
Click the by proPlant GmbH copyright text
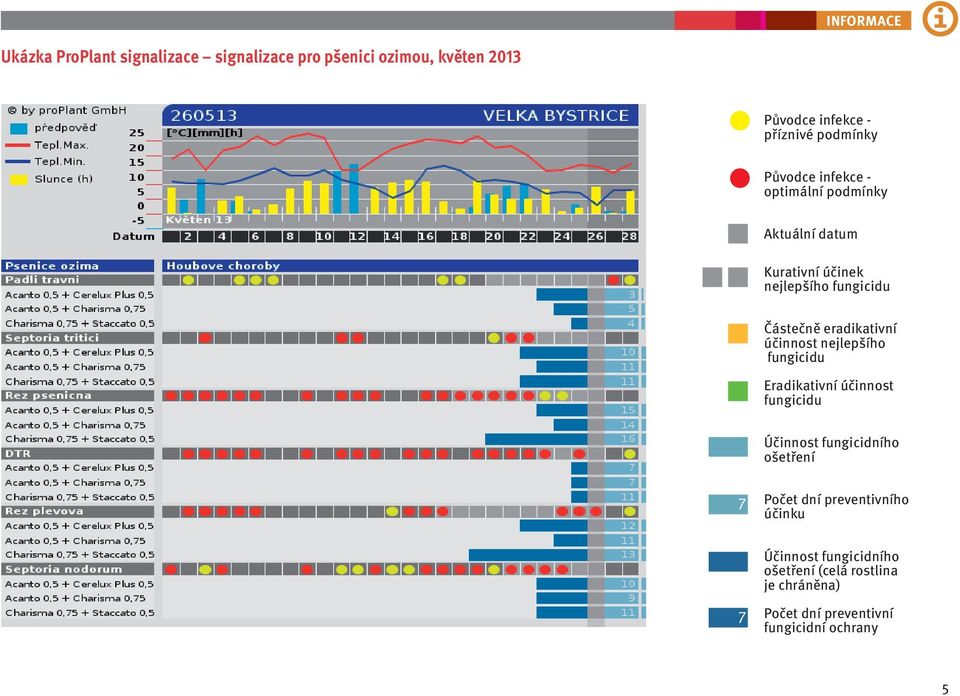[x=67, y=110]
